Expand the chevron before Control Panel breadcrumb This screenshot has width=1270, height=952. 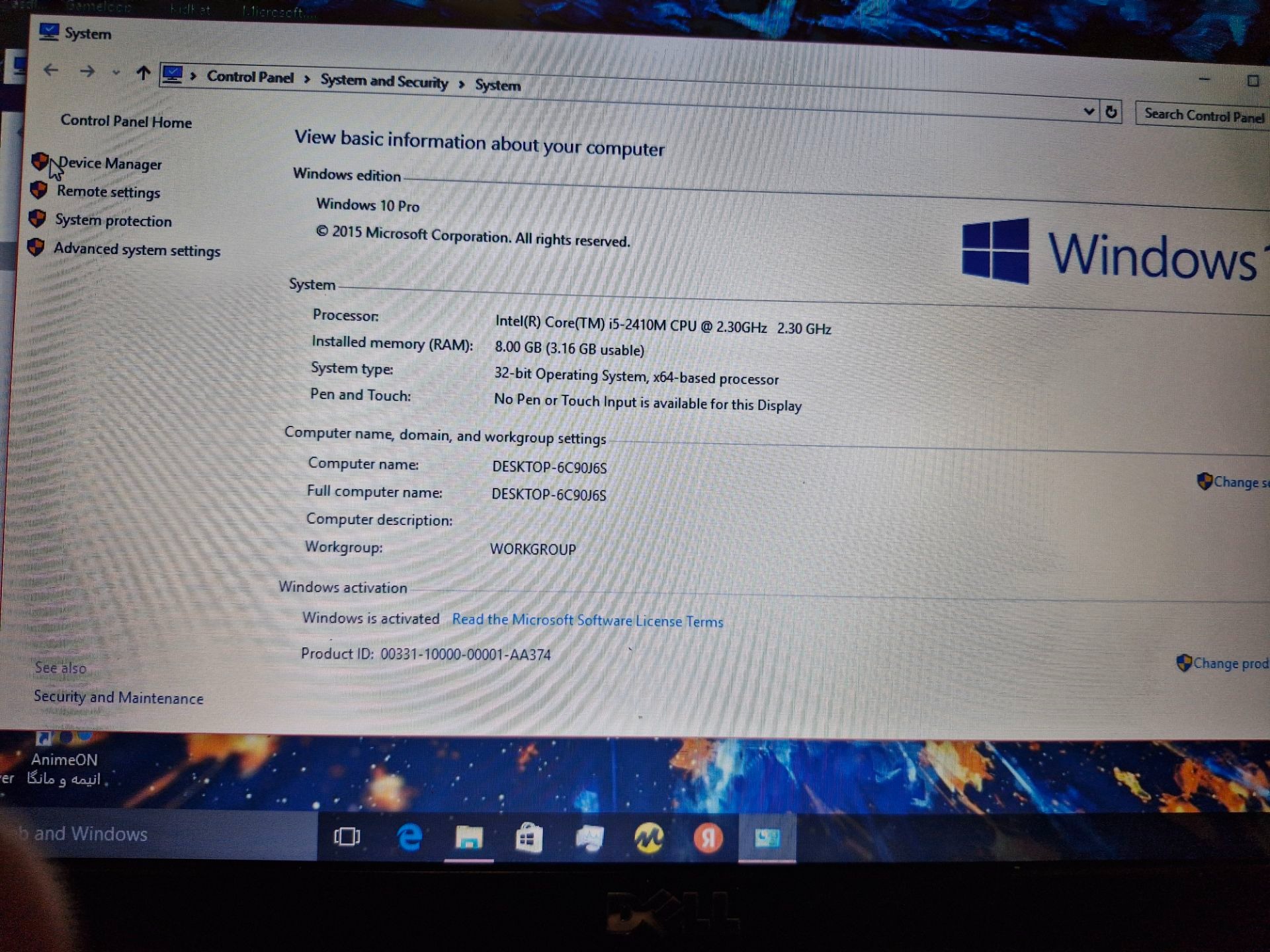193,76
